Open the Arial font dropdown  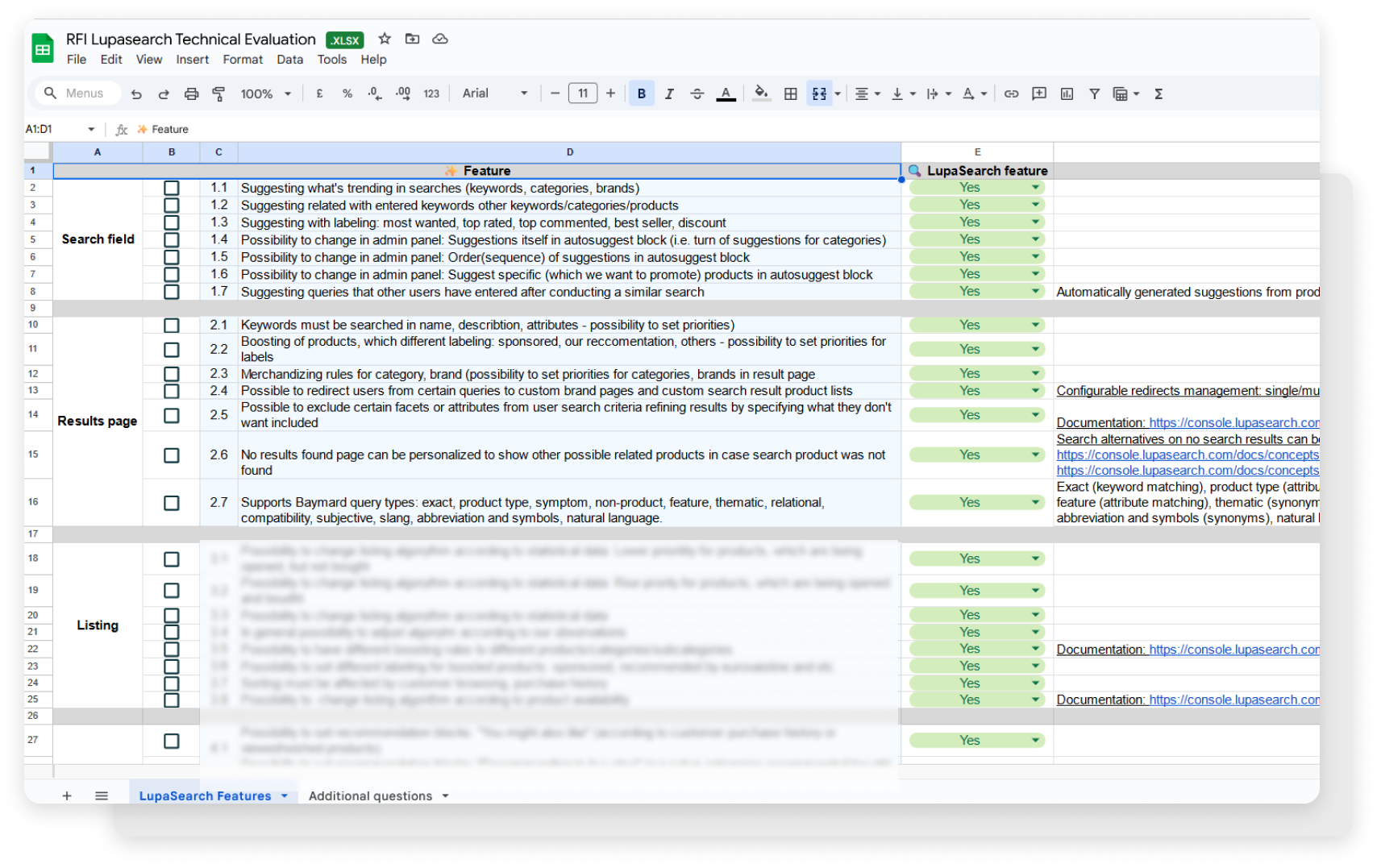click(x=495, y=93)
